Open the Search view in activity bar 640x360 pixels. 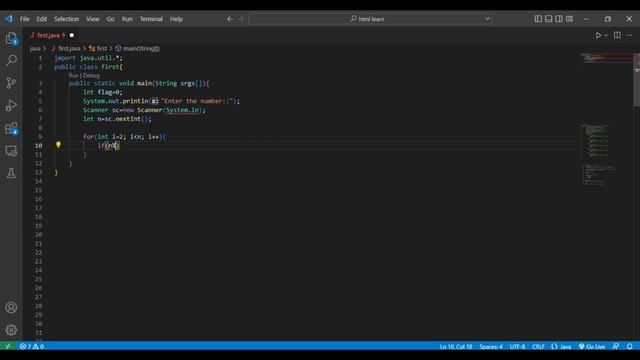click(11, 60)
